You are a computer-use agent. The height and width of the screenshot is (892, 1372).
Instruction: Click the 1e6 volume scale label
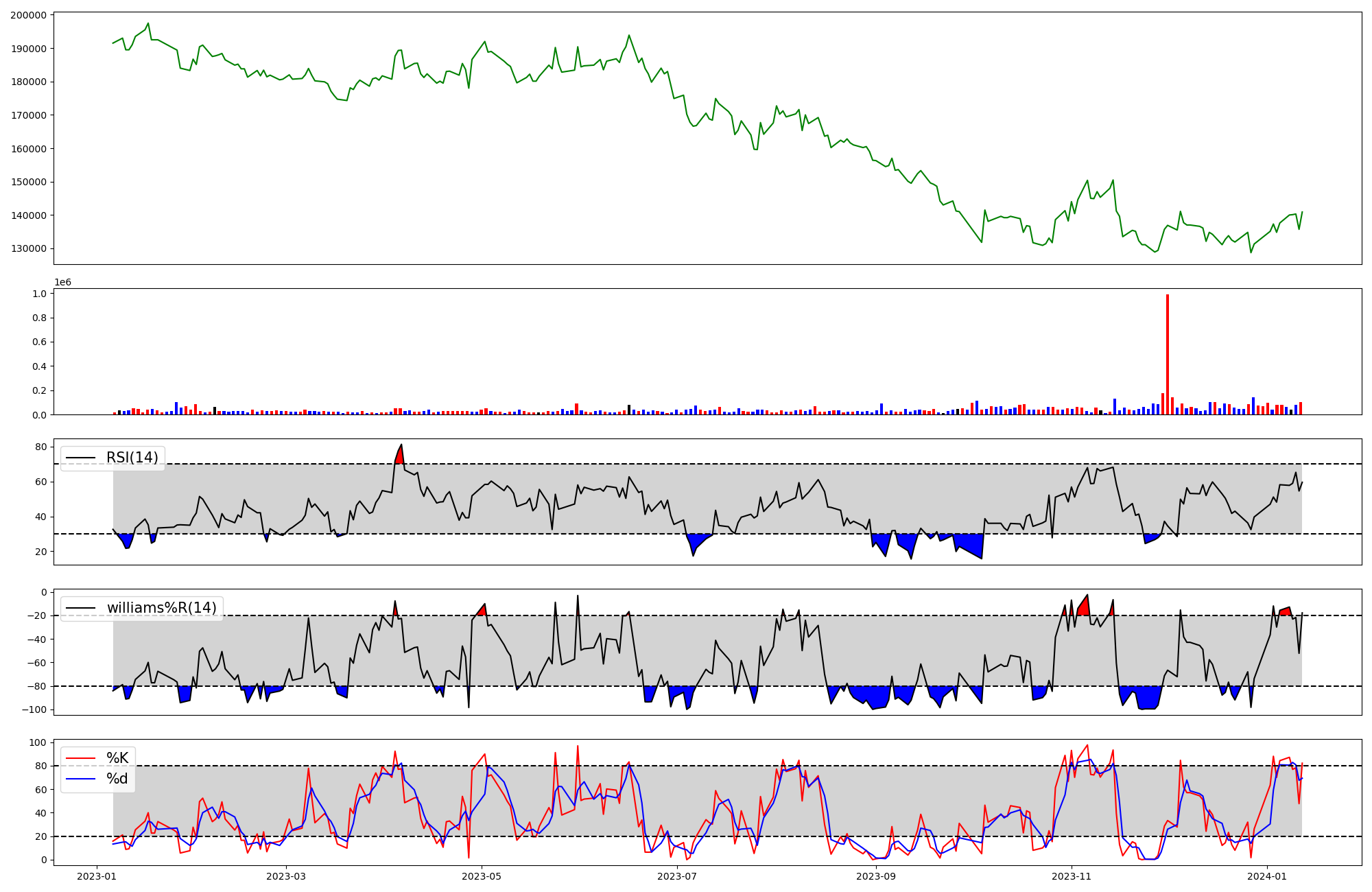click(x=62, y=283)
